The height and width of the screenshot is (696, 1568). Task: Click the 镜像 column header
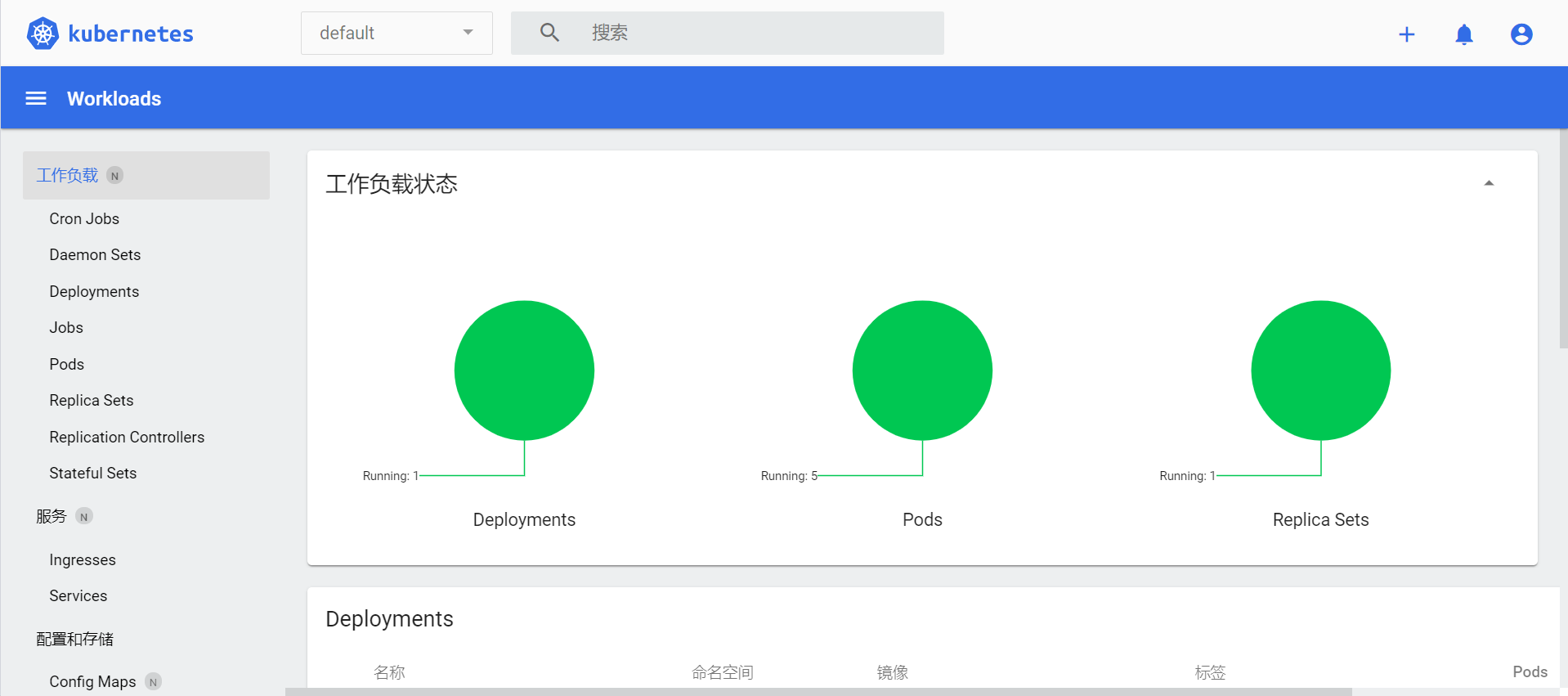(893, 672)
